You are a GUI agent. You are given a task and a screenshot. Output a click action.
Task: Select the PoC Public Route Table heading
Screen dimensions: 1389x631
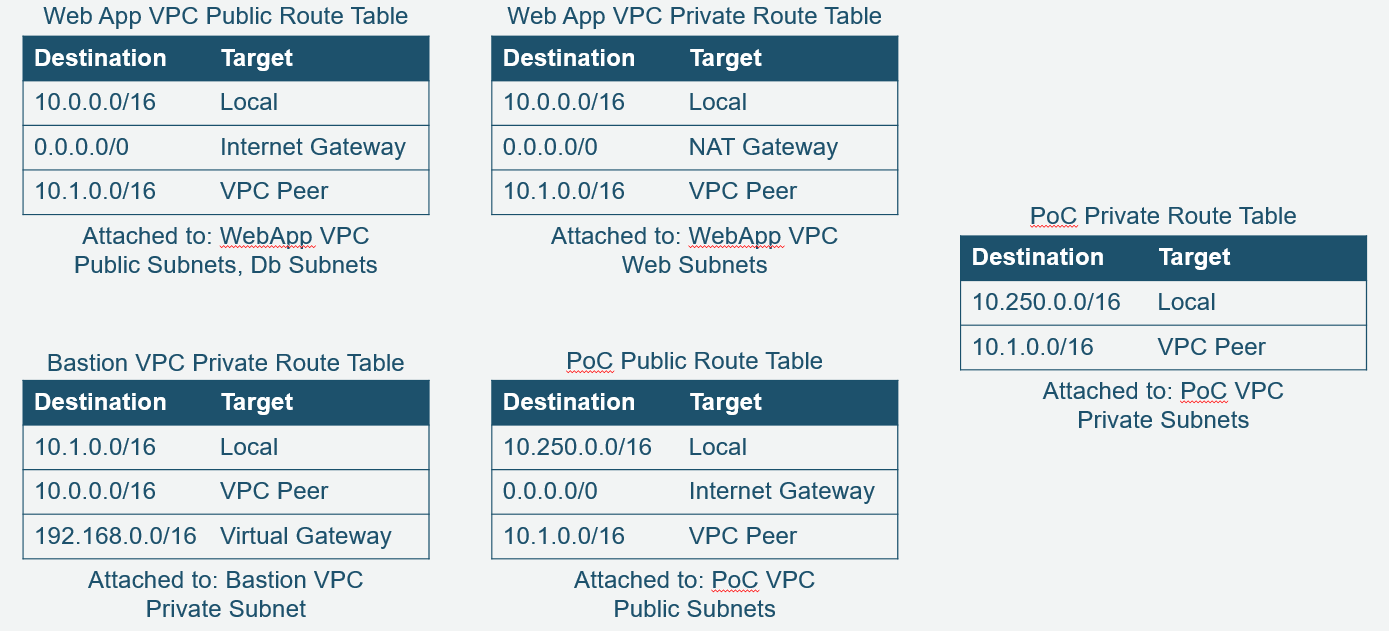pos(695,361)
